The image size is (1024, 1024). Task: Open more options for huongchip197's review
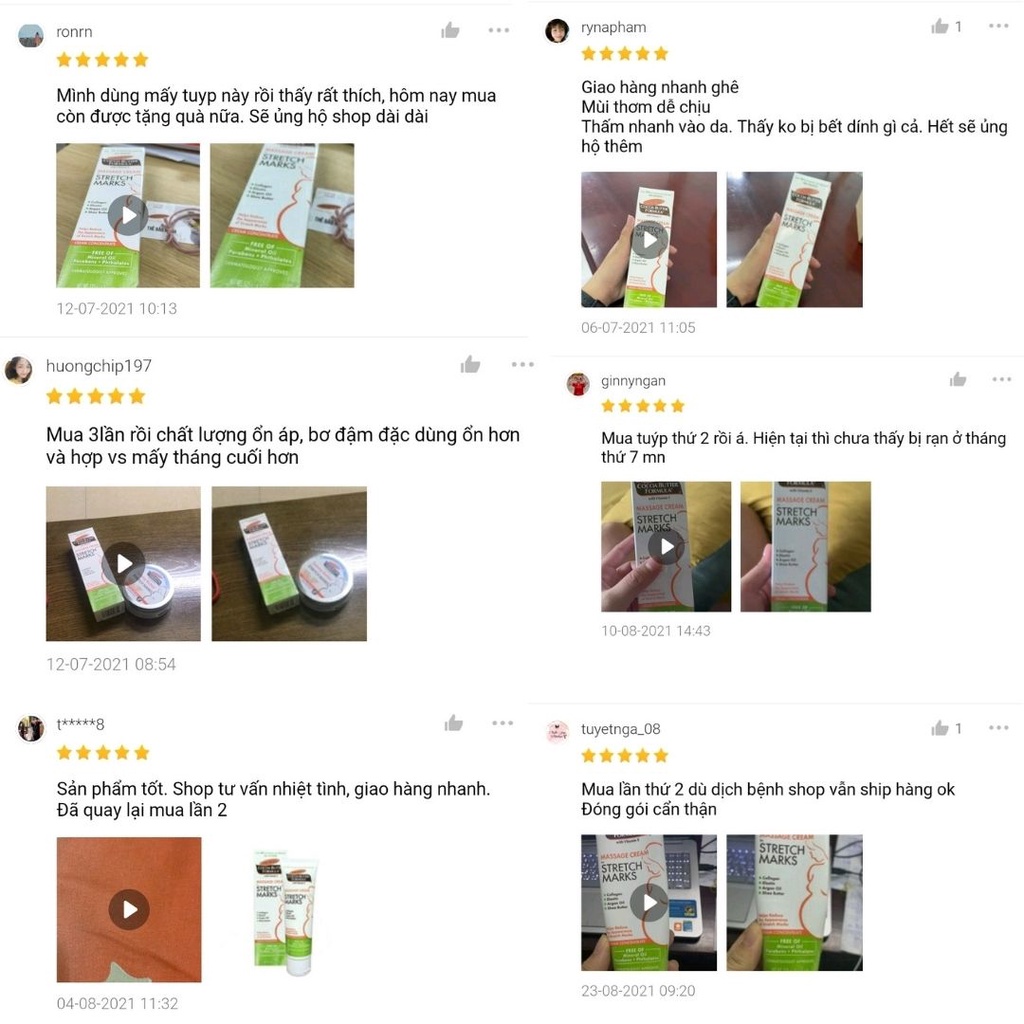click(x=522, y=364)
